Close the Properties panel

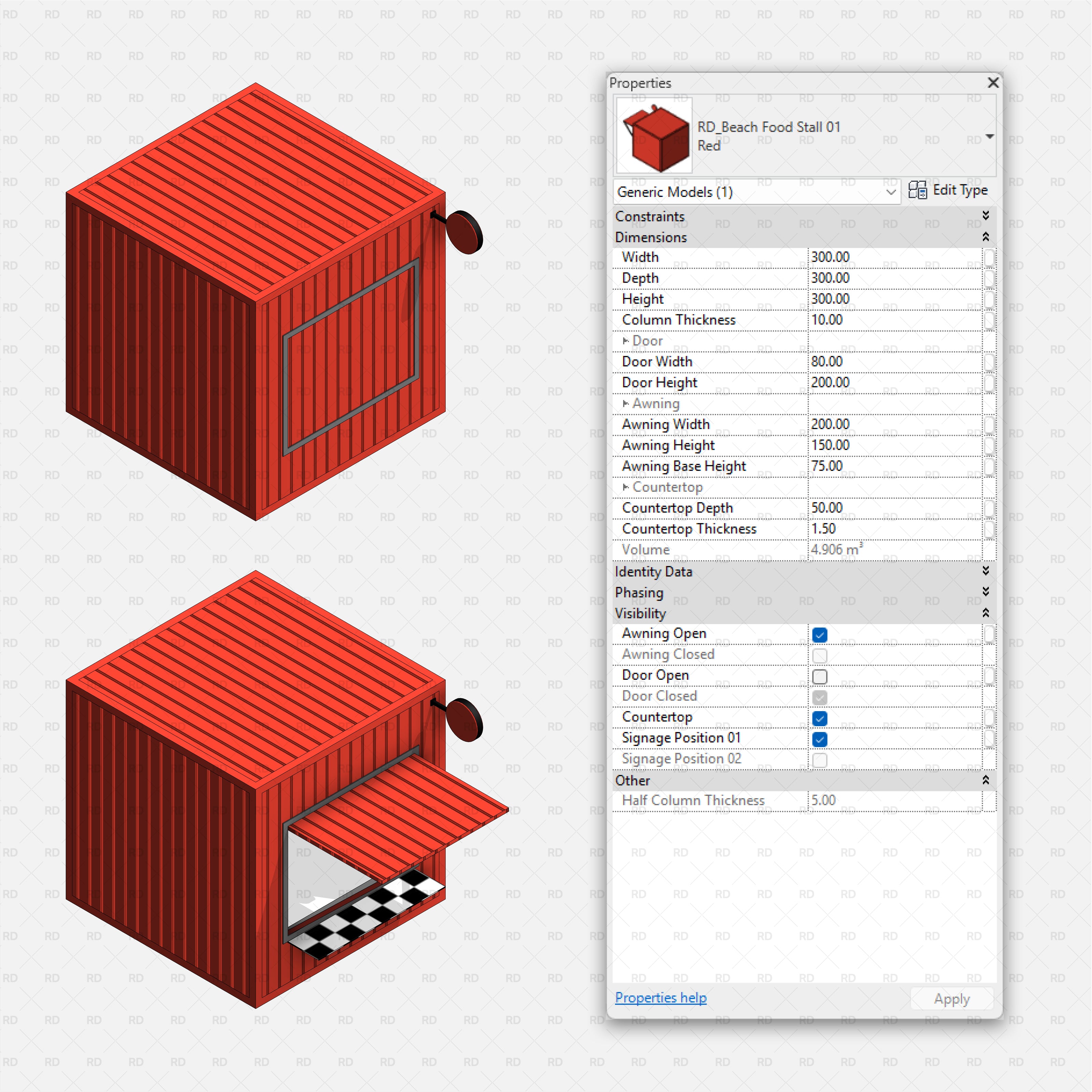point(992,83)
